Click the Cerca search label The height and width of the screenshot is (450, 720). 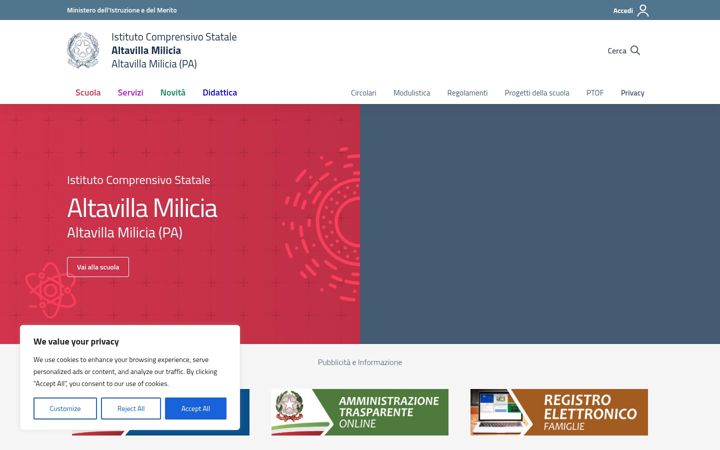617,51
